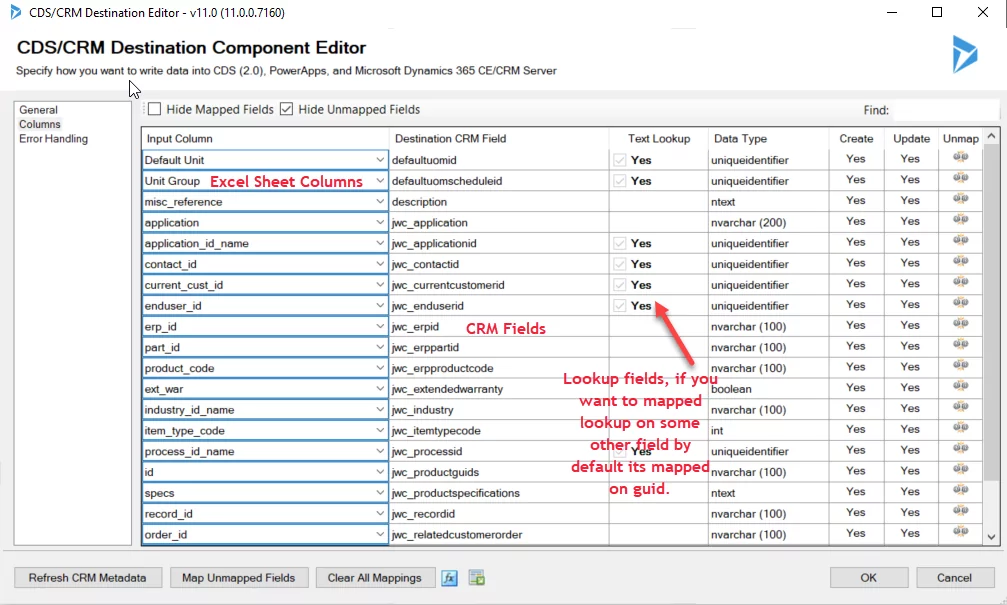The height and width of the screenshot is (605, 1007).
Task: Select the Columns page
Action: coord(40,124)
